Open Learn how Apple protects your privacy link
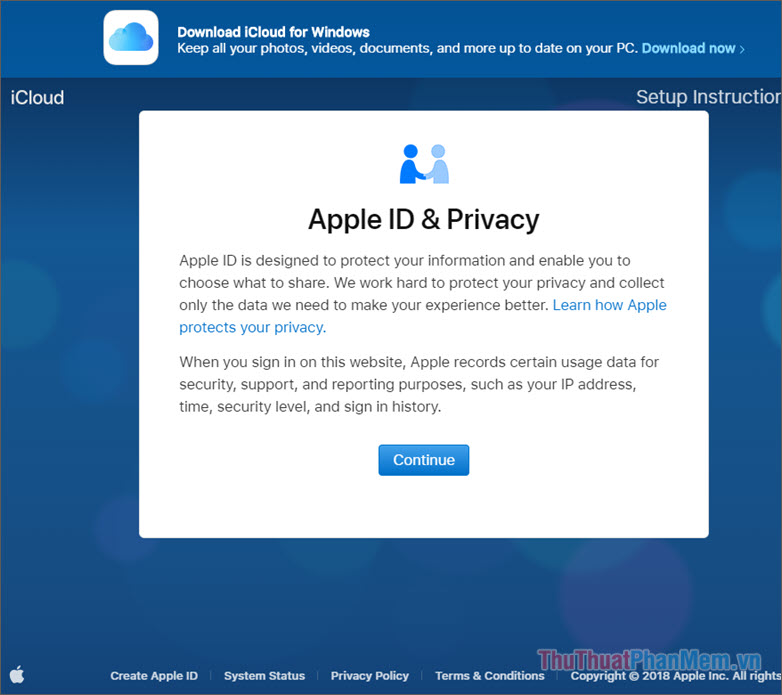 click(422, 316)
